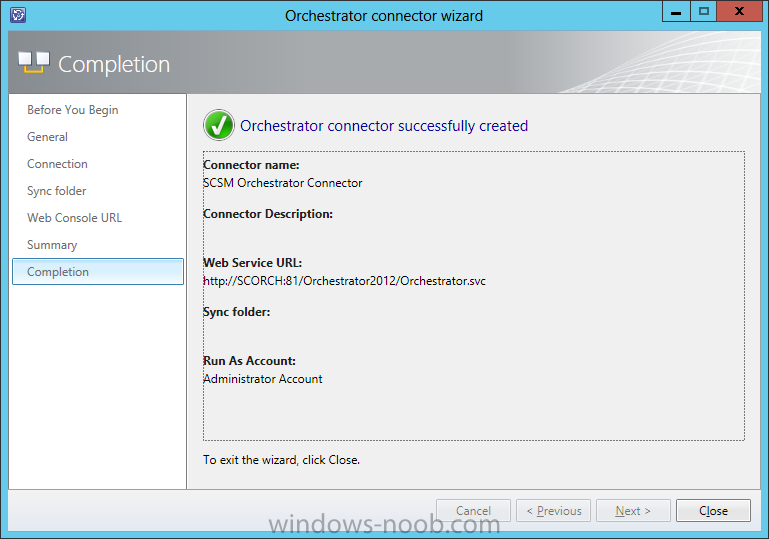Click the connector icon beside the Completion header

point(34,62)
